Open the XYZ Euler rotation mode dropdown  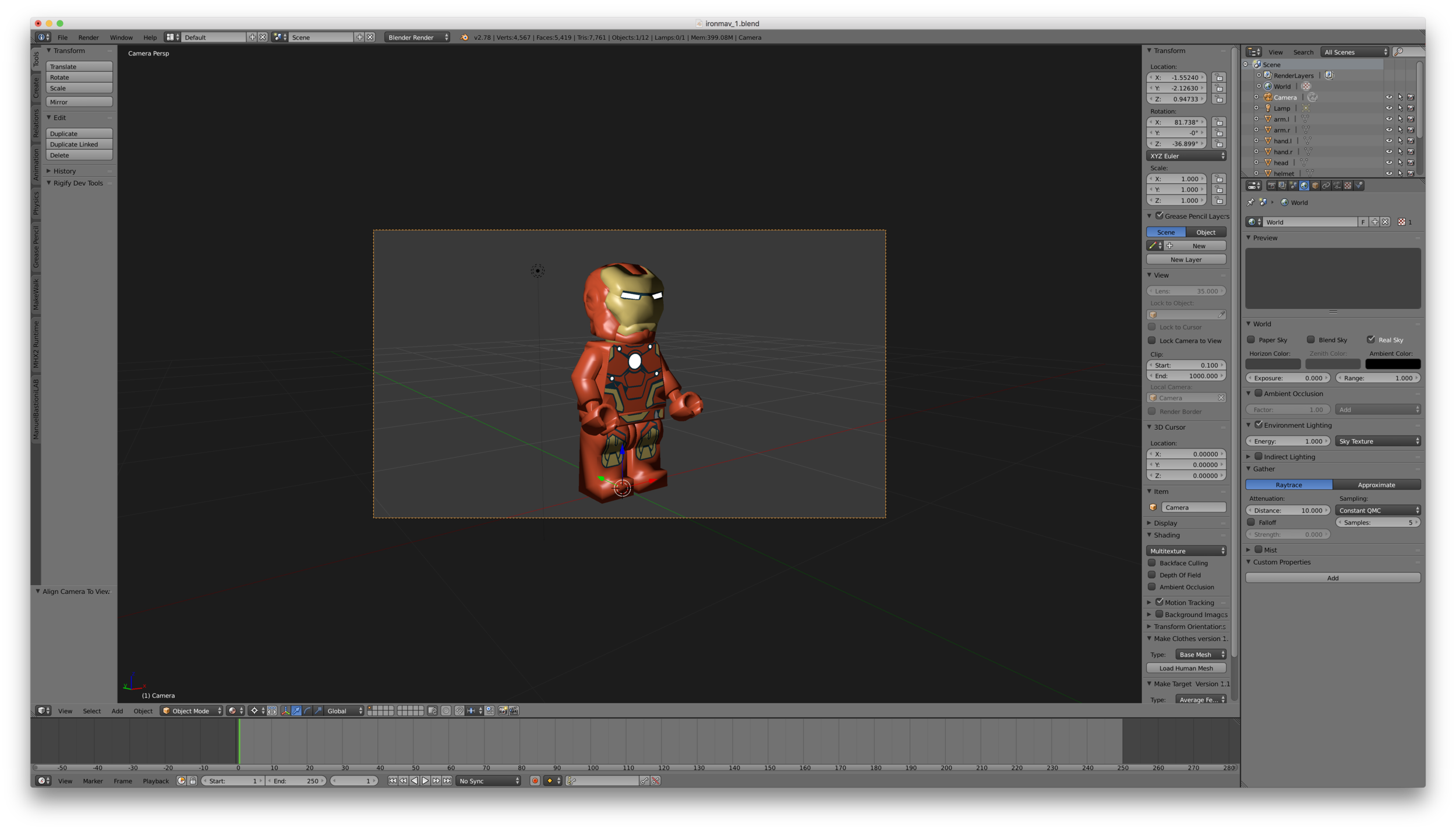[1186, 156]
